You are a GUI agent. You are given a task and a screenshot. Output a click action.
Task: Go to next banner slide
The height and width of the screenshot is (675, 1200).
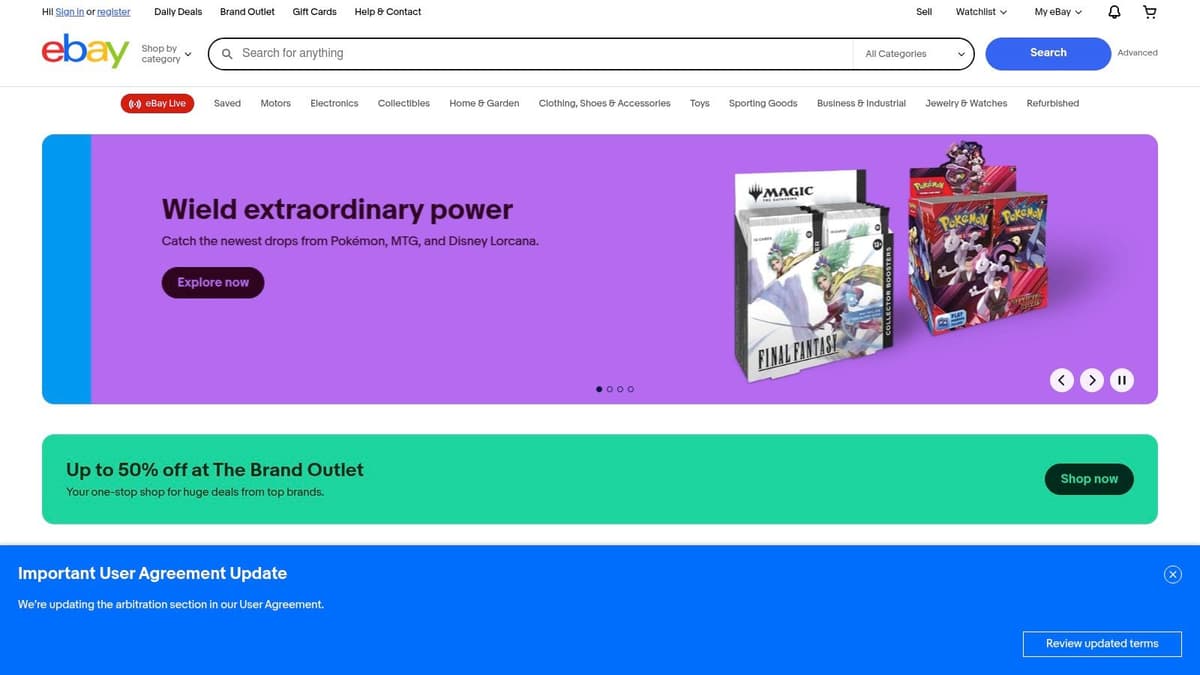point(1092,380)
